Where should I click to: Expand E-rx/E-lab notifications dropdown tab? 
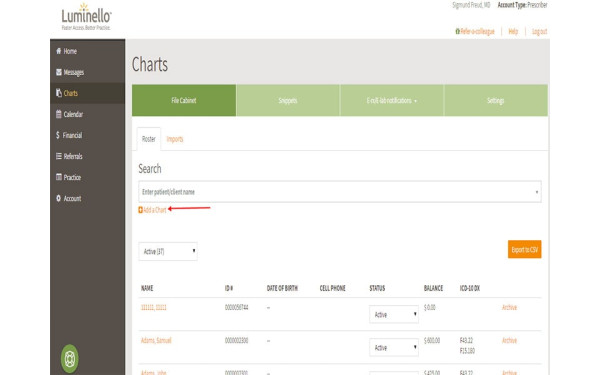click(x=392, y=100)
